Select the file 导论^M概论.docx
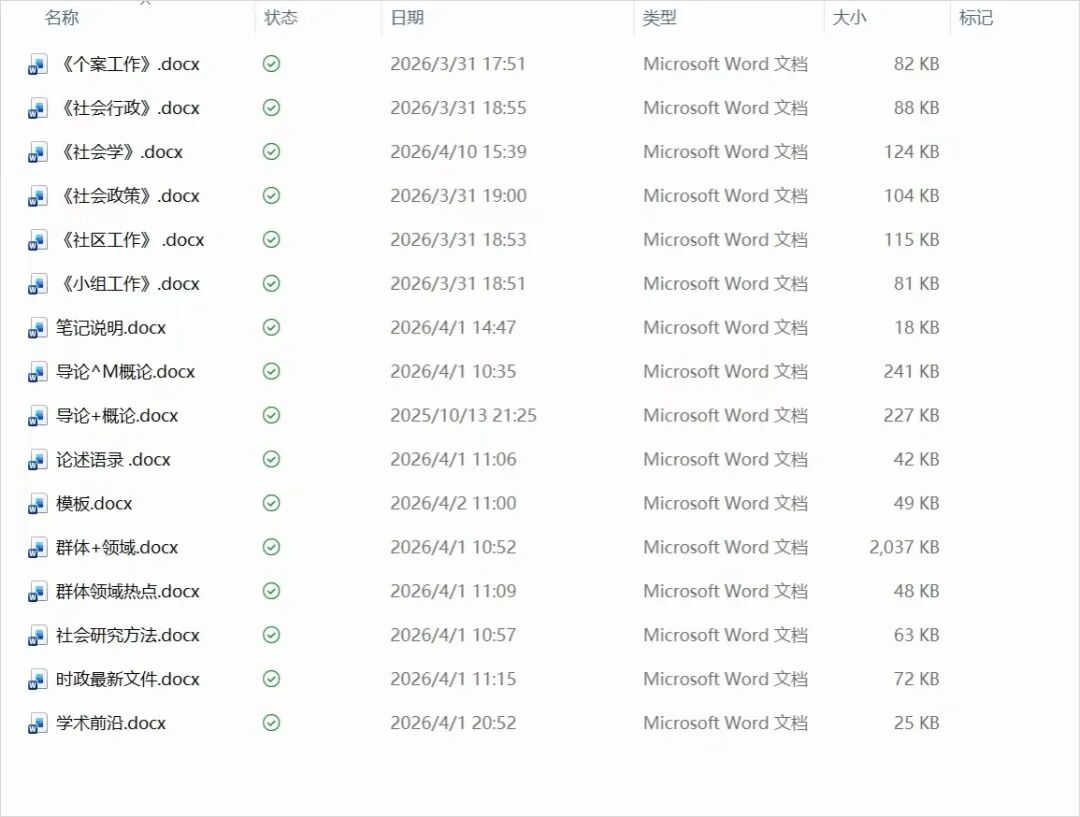This screenshot has height=817, width=1080. [x=125, y=372]
